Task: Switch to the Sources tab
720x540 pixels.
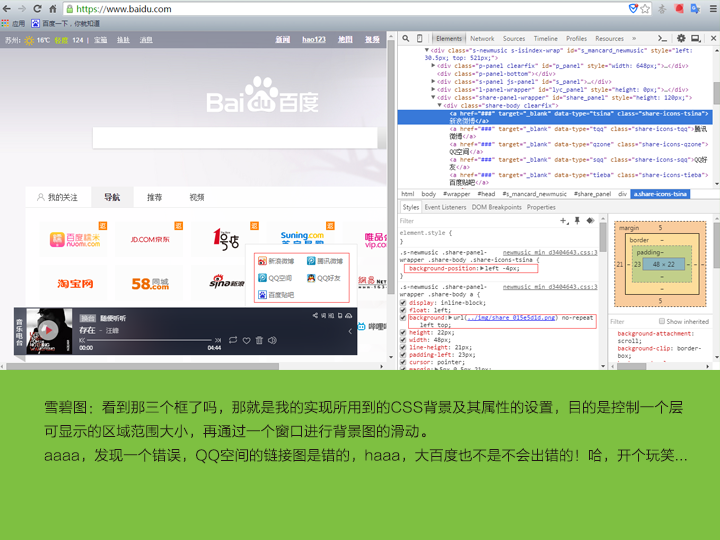Action: (x=513, y=39)
